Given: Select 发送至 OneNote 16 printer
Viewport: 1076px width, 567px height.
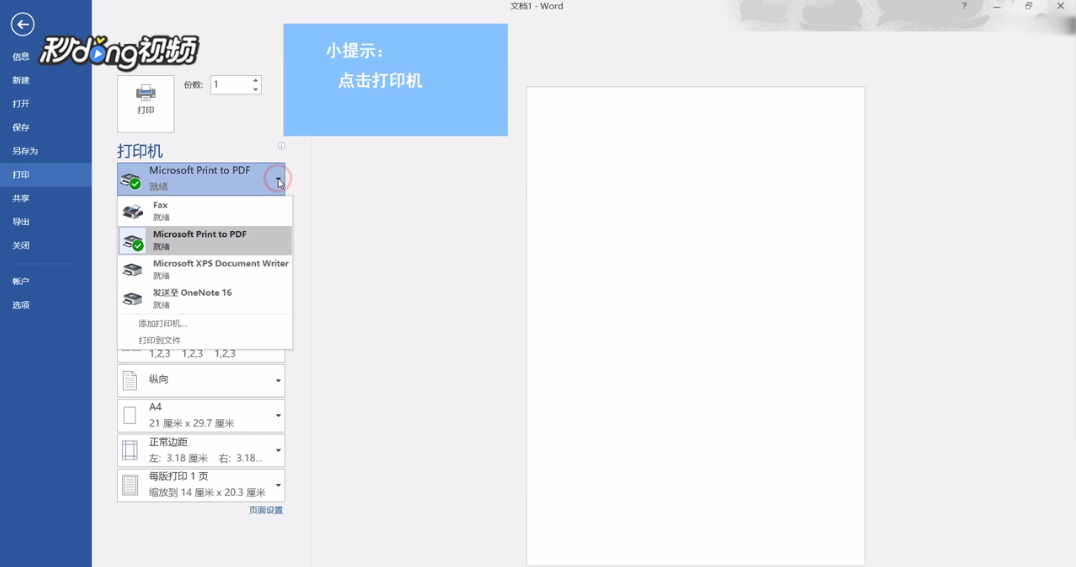Looking at the screenshot, I should point(205,299).
